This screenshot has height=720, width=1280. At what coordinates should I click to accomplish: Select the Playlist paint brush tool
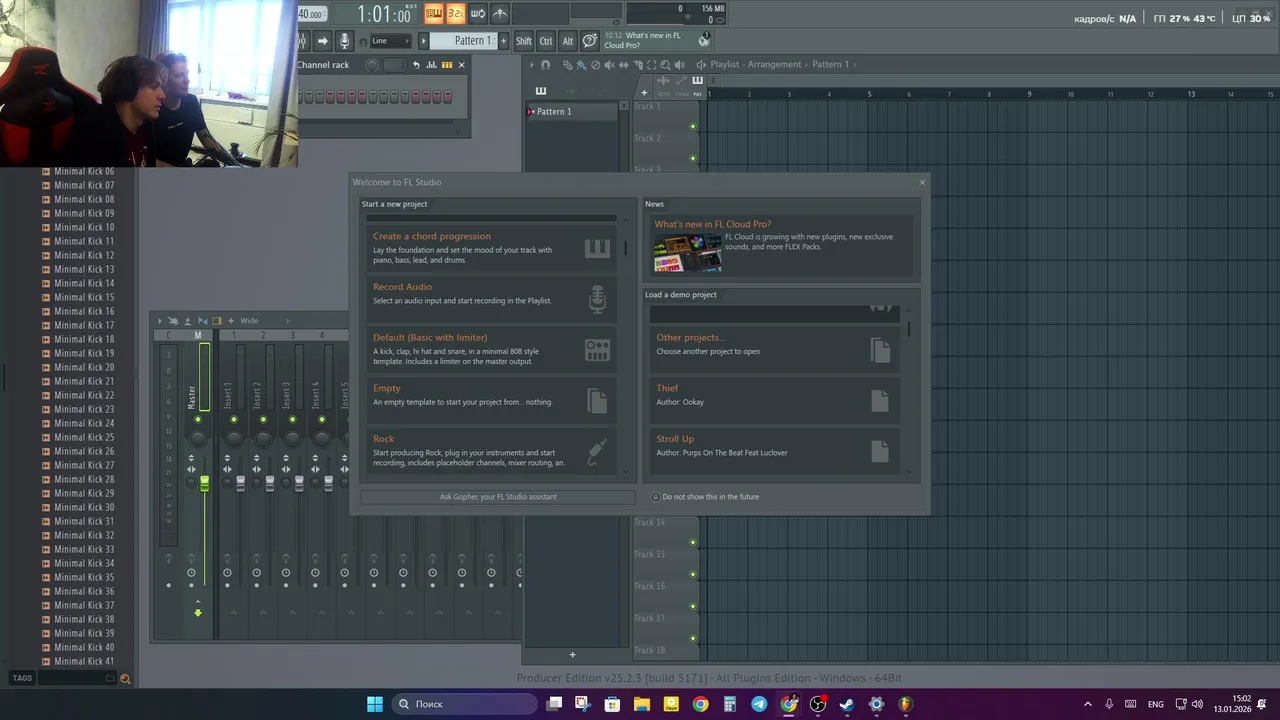[x=581, y=65]
